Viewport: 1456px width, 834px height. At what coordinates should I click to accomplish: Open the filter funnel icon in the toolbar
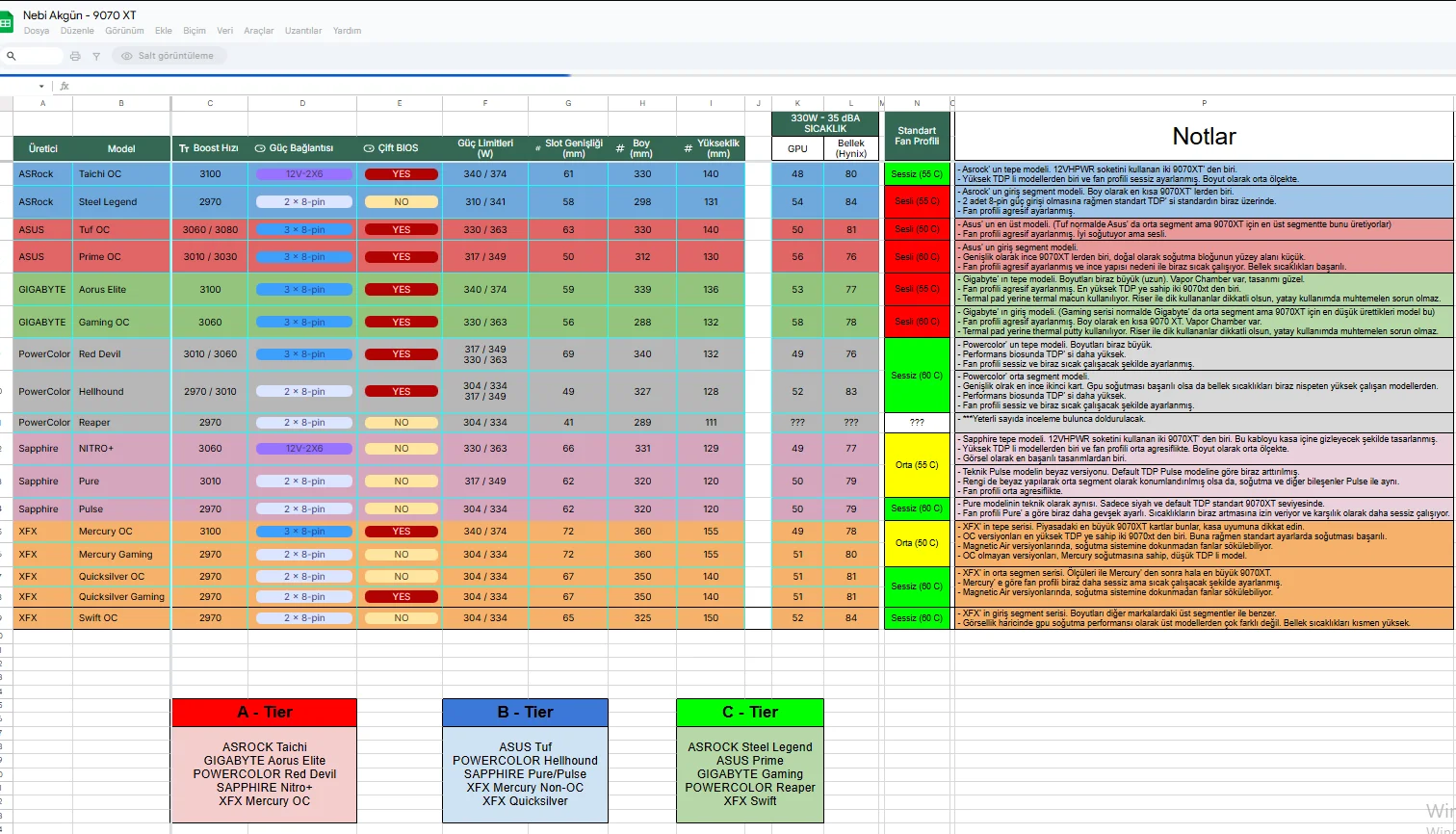tap(96, 56)
